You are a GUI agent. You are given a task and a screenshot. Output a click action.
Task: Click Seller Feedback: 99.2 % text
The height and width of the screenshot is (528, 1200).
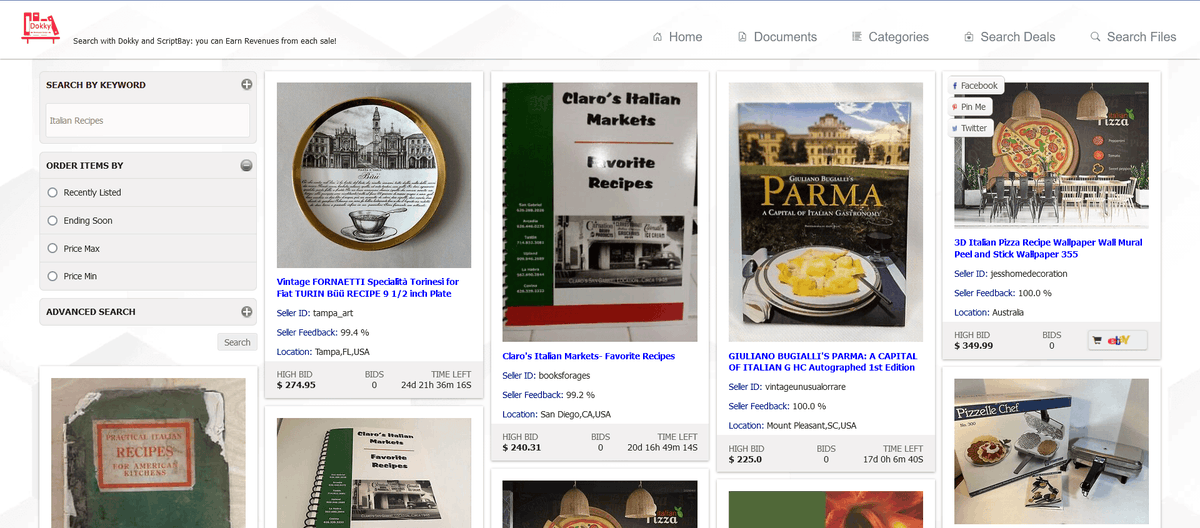(549, 395)
